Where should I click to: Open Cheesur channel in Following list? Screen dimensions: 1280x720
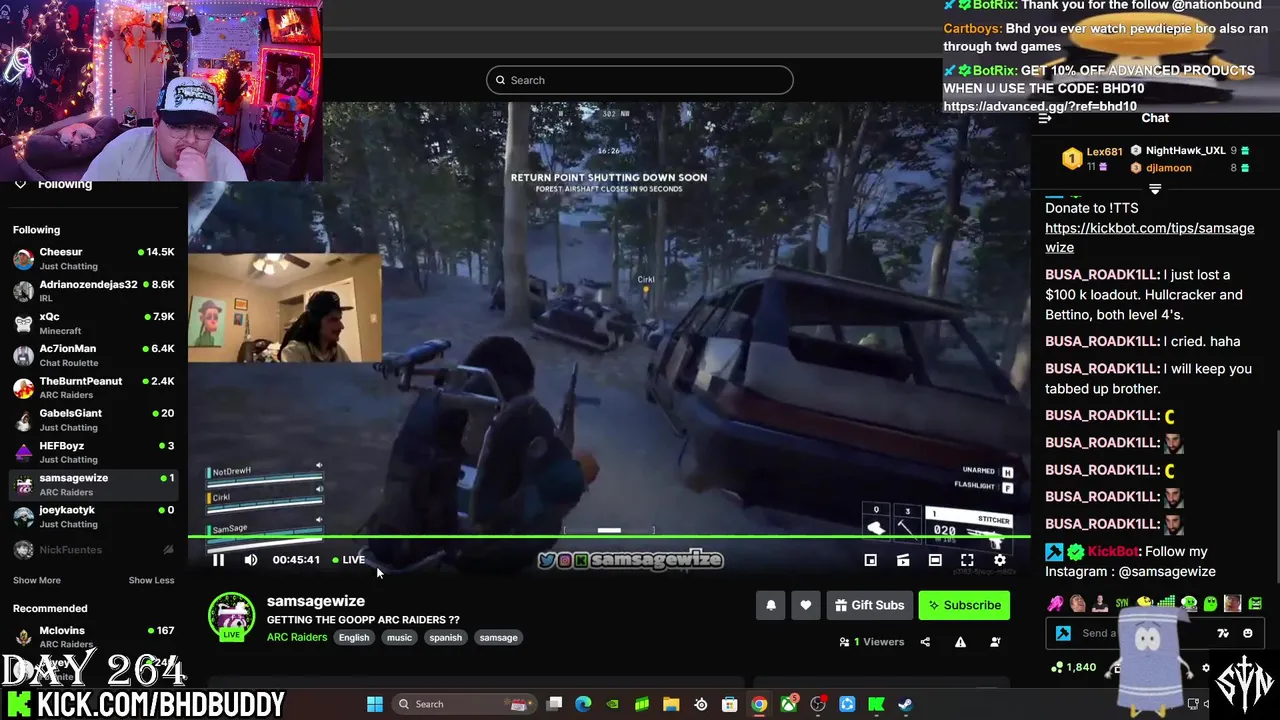click(x=94, y=258)
